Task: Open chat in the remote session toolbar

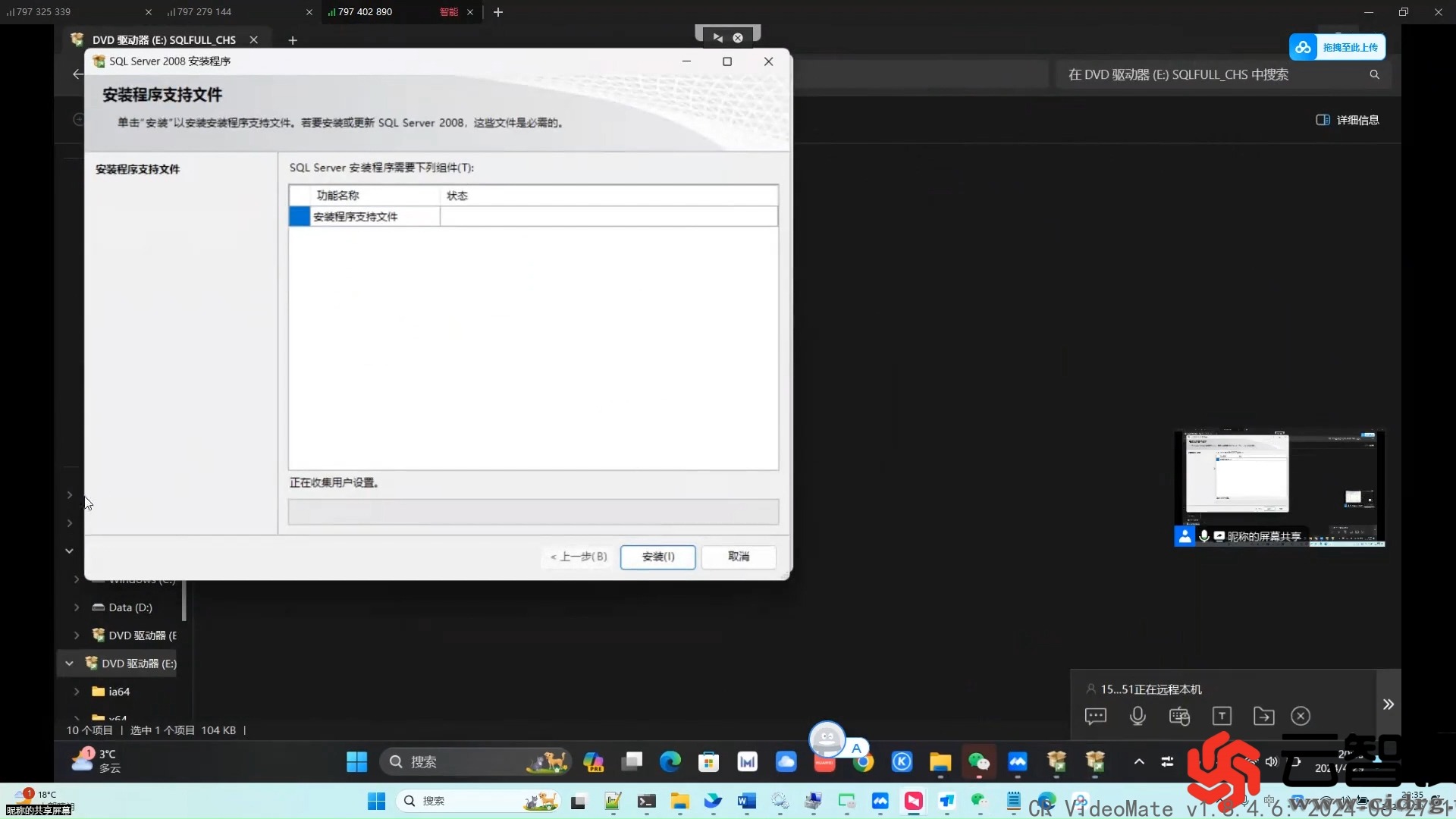Action: click(x=1097, y=716)
